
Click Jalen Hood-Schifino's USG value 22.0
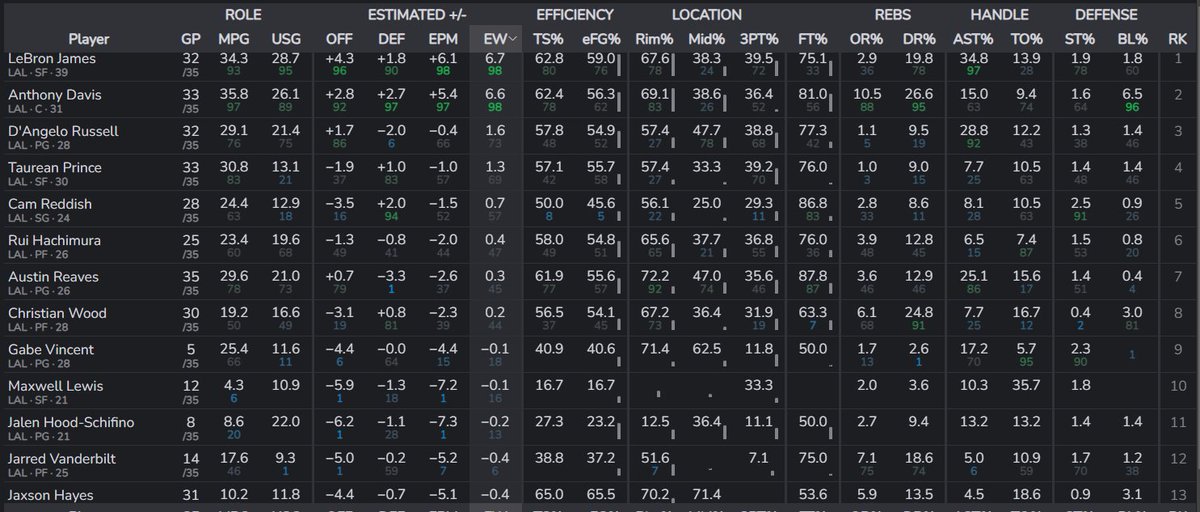coord(286,423)
